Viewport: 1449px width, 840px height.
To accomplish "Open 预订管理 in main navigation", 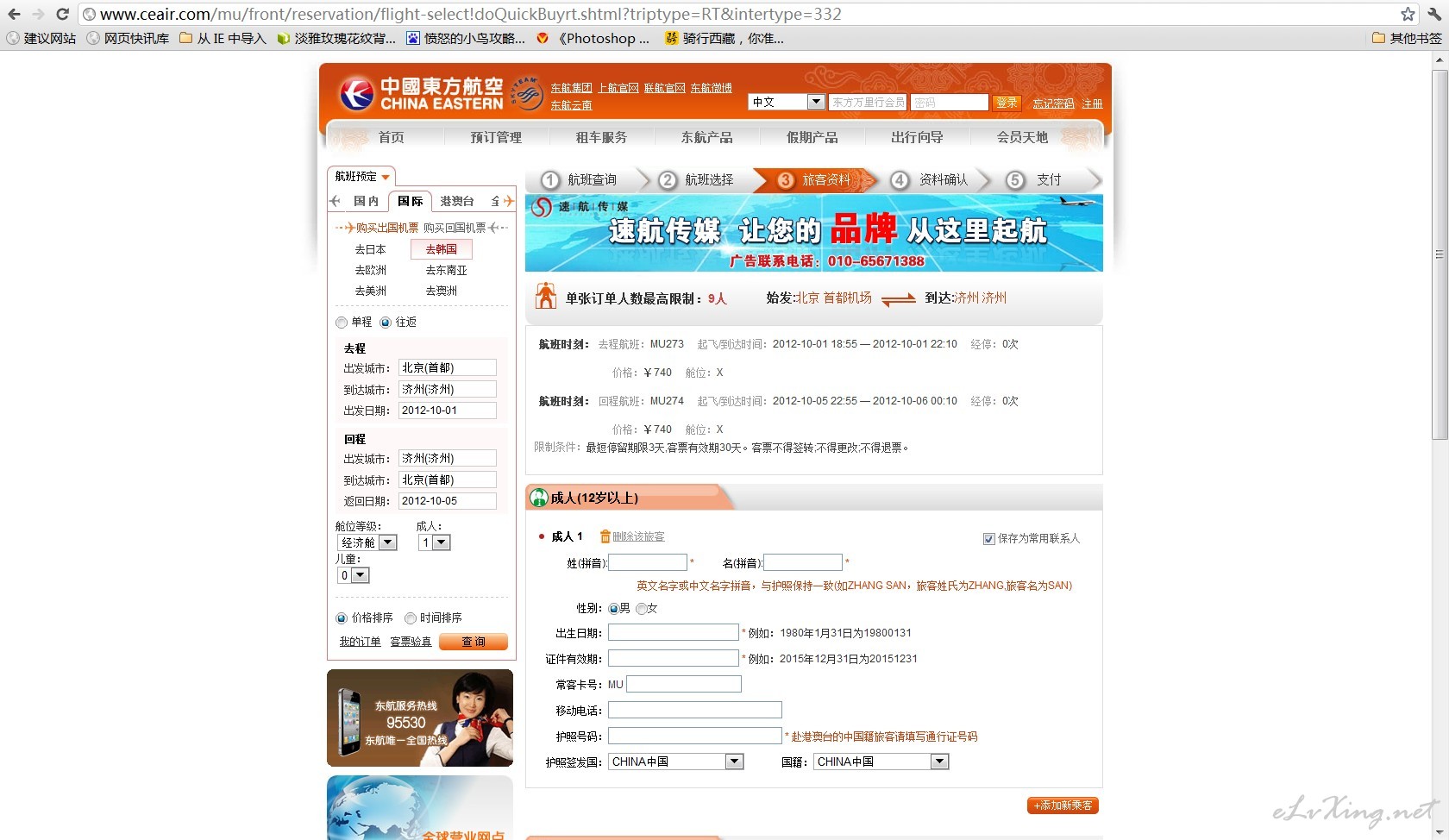I will tap(496, 137).
